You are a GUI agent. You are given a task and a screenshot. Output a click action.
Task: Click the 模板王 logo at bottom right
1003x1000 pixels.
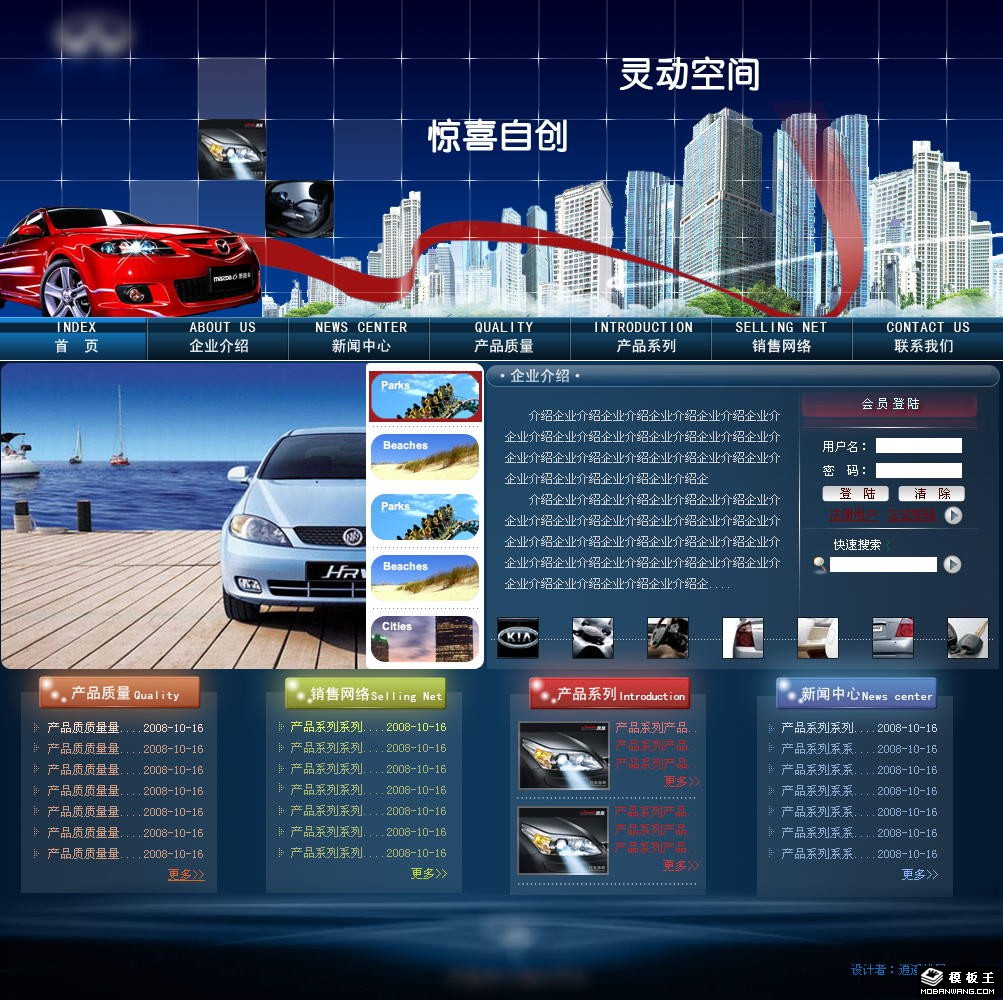[x=958, y=981]
